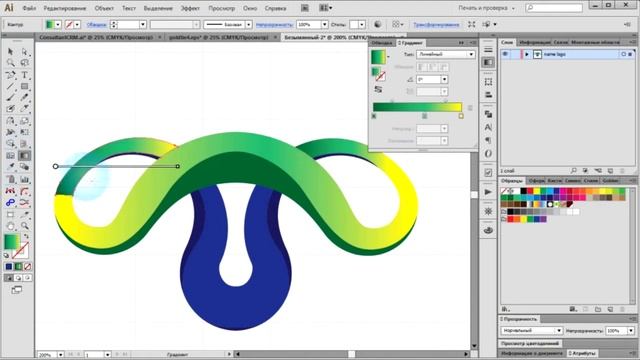Screen dimensions: 640x360
Task: Click the Непрозрачность link in control bar
Action: coord(275,24)
